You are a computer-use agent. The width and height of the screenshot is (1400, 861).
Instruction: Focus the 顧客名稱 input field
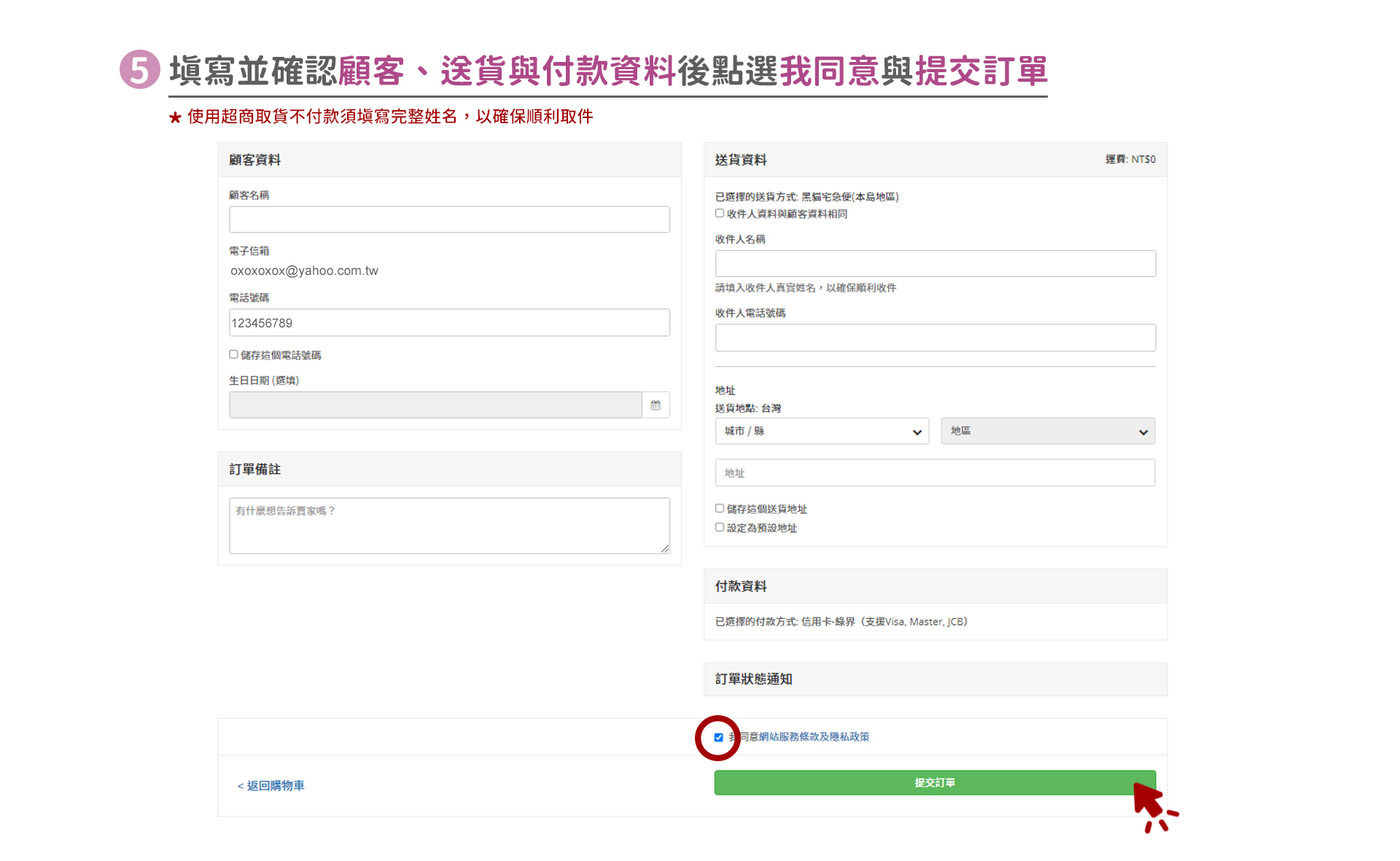(x=449, y=219)
